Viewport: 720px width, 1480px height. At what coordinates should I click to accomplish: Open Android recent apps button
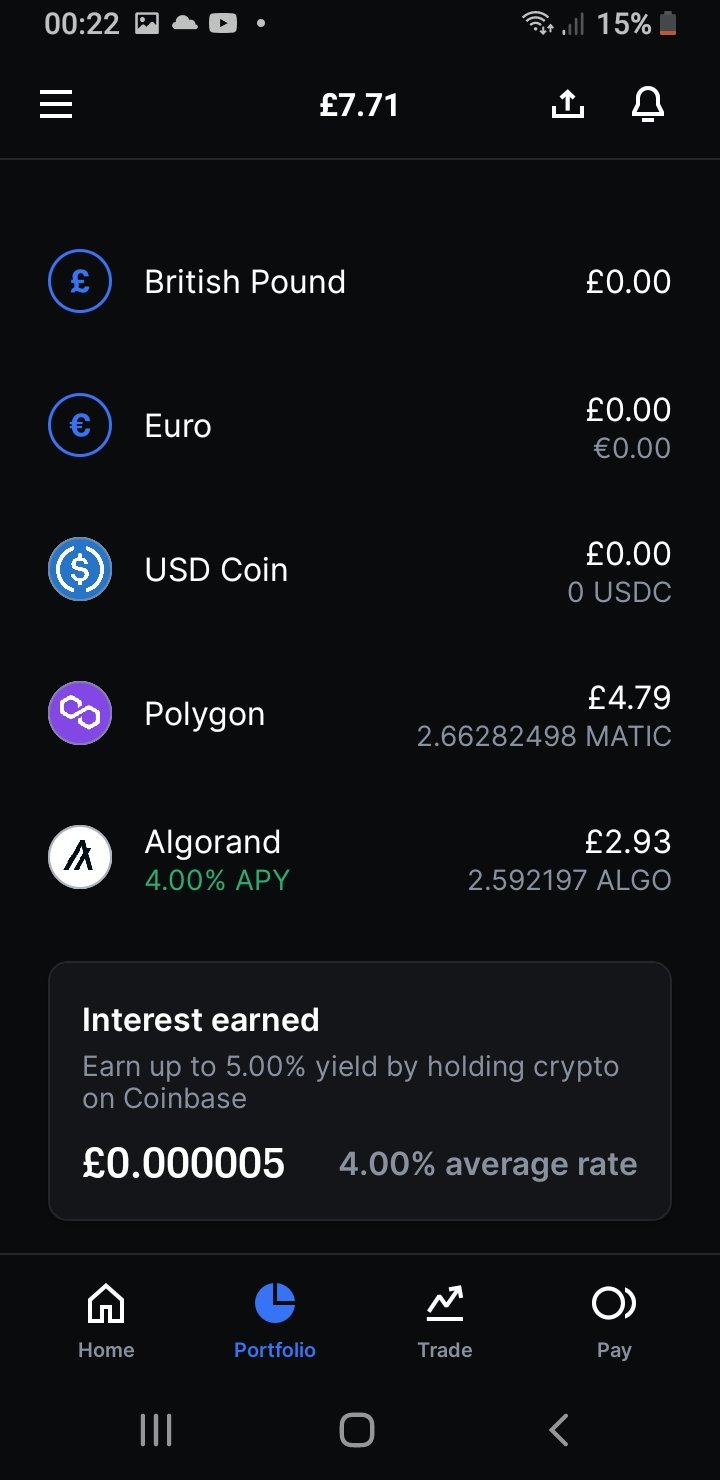click(156, 1430)
